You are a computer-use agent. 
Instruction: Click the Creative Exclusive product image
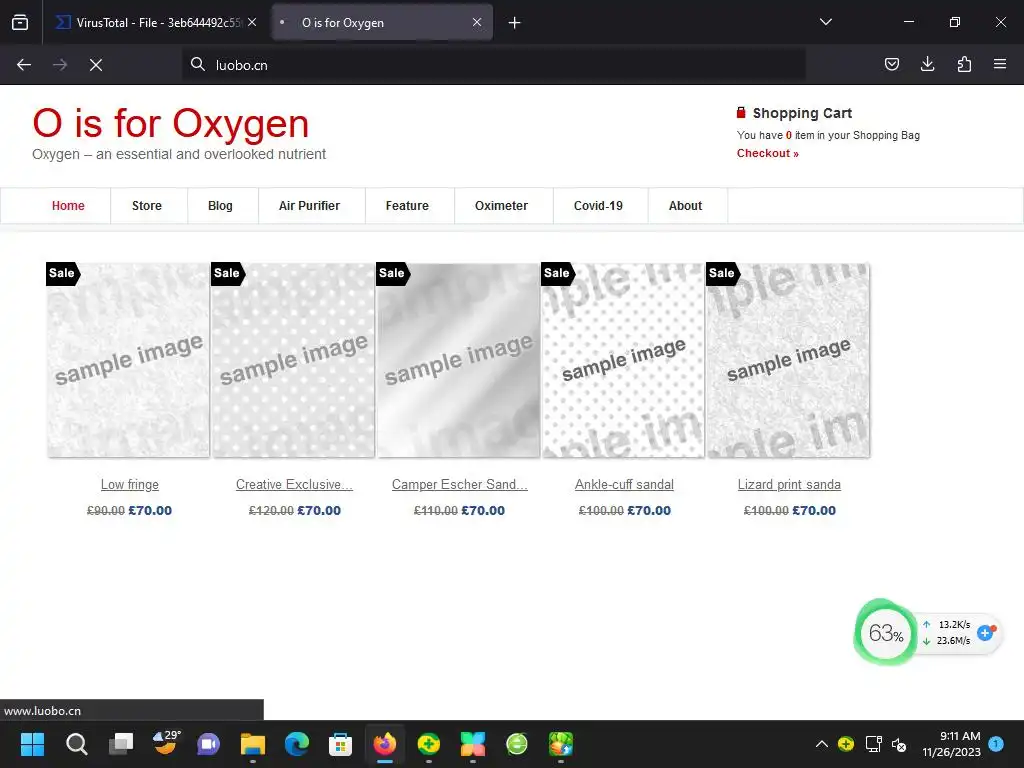[294, 360]
